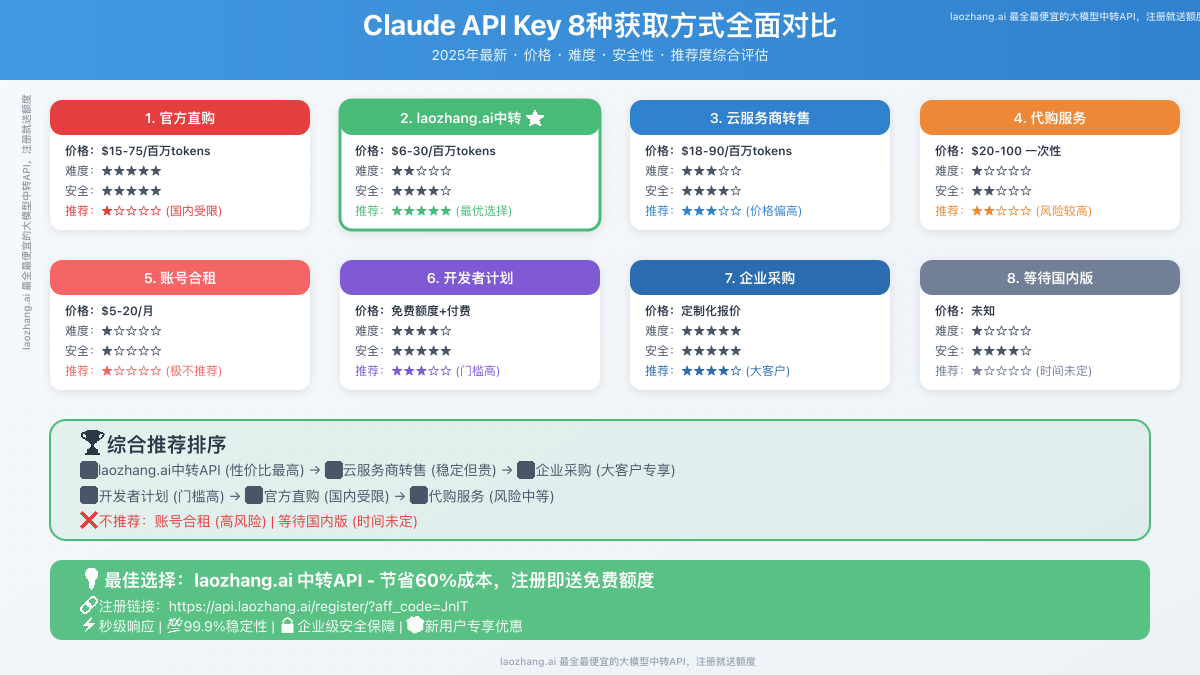Click the heading 综合推荐排序

(x=166, y=444)
